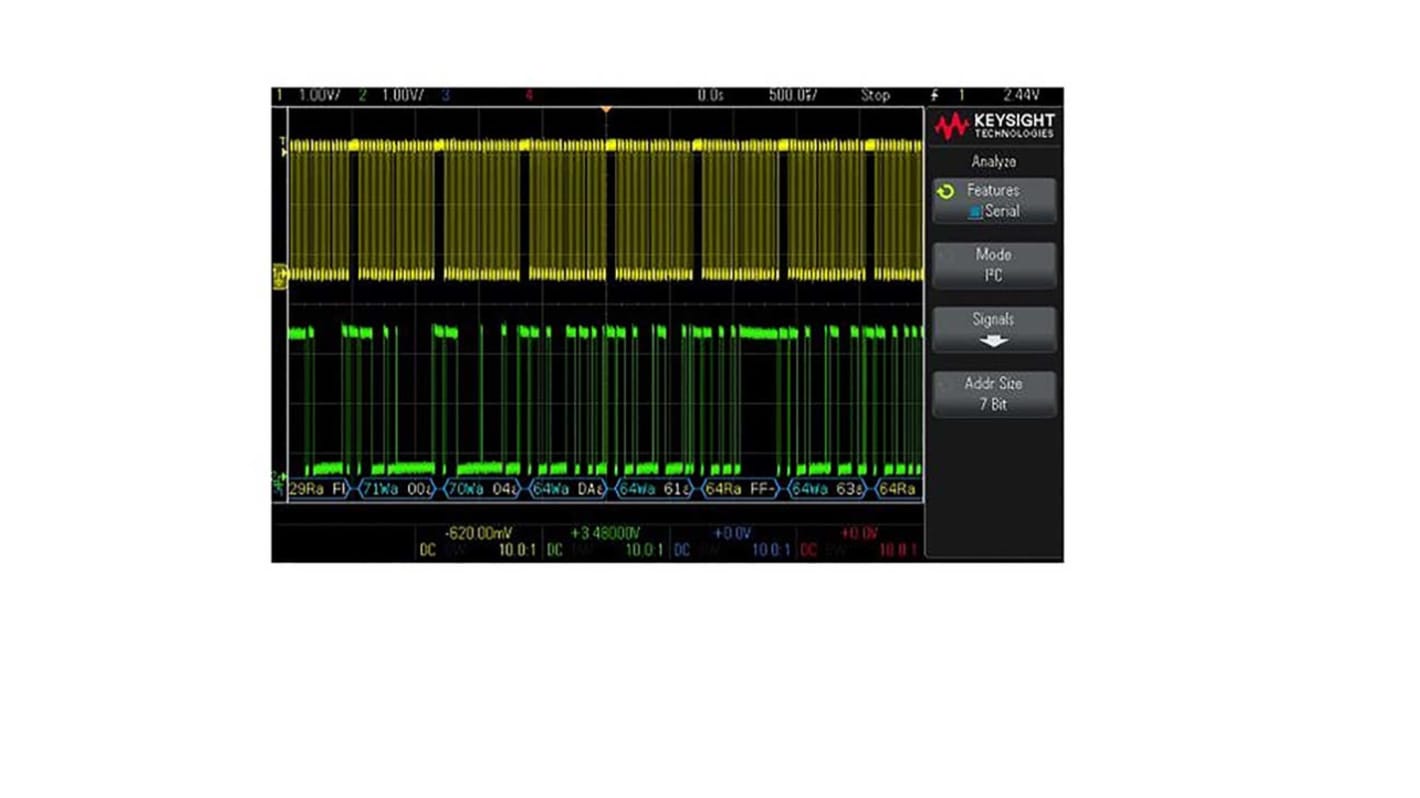Screen dimensions: 1420x798
Task: Click the white down arrow under Signals
Action: [993, 340]
